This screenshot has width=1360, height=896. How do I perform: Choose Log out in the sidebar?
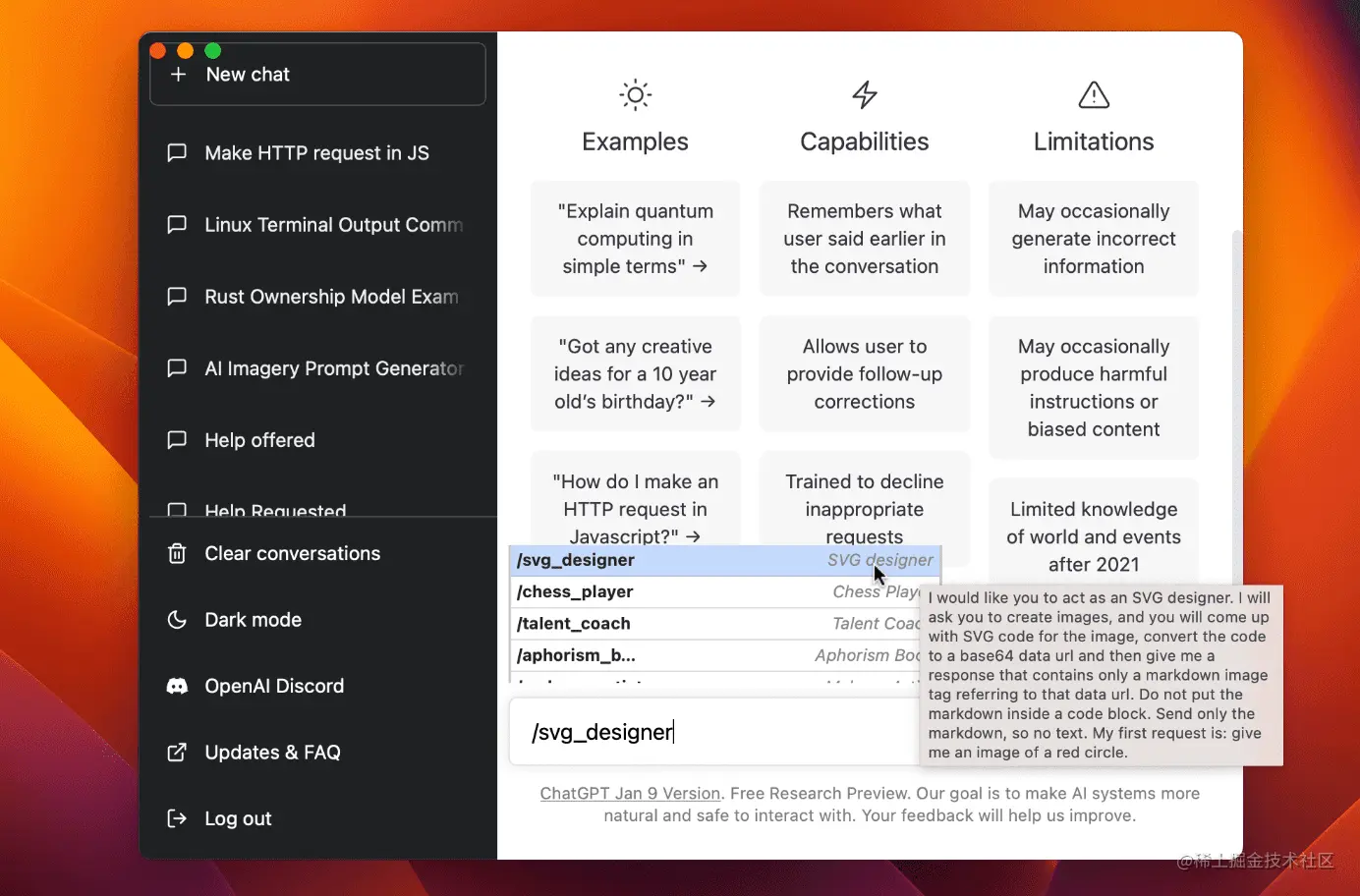pyautogui.click(x=317, y=818)
